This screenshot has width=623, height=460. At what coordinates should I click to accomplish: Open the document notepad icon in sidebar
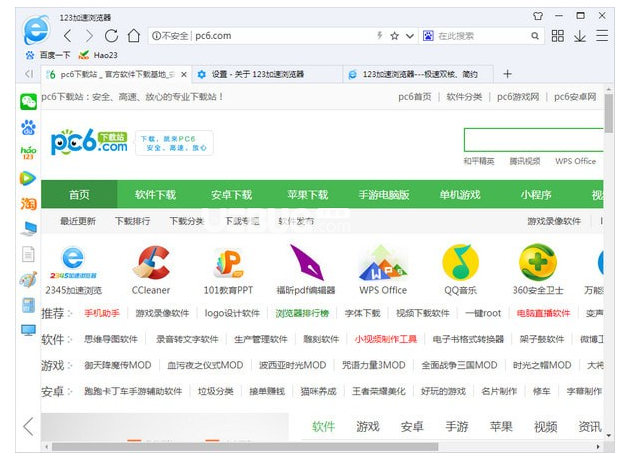pyautogui.click(x=28, y=254)
